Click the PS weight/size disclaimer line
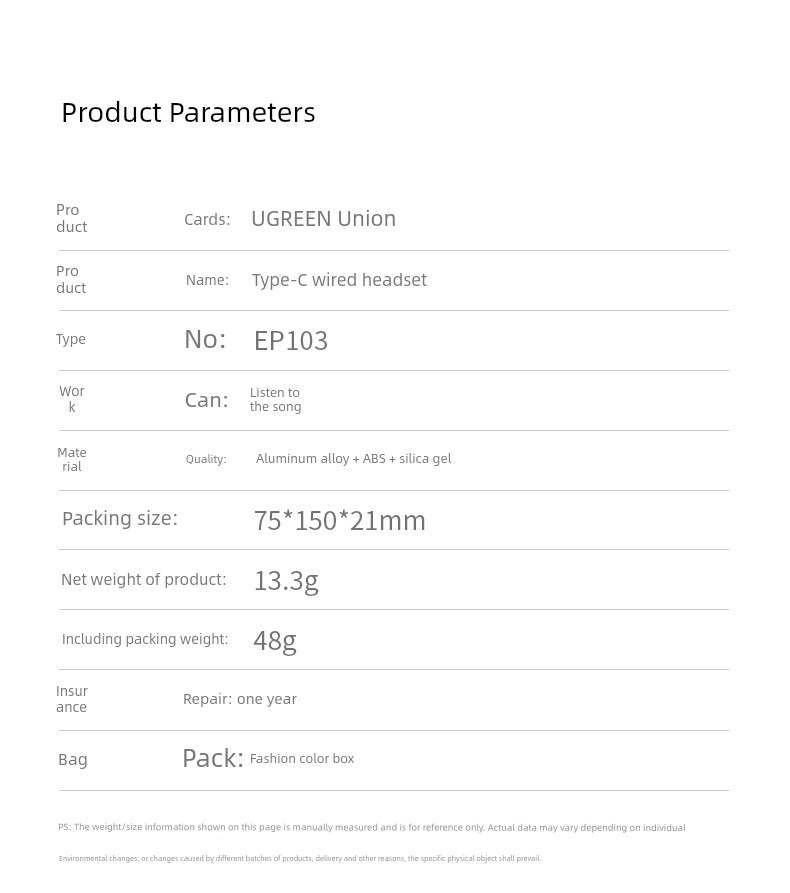 pos(372,828)
